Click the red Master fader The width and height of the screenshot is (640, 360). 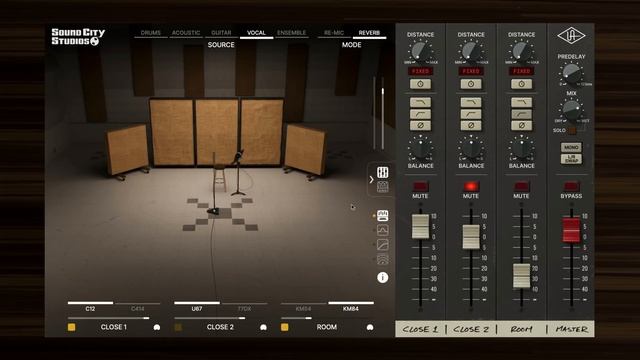(571, 230)
